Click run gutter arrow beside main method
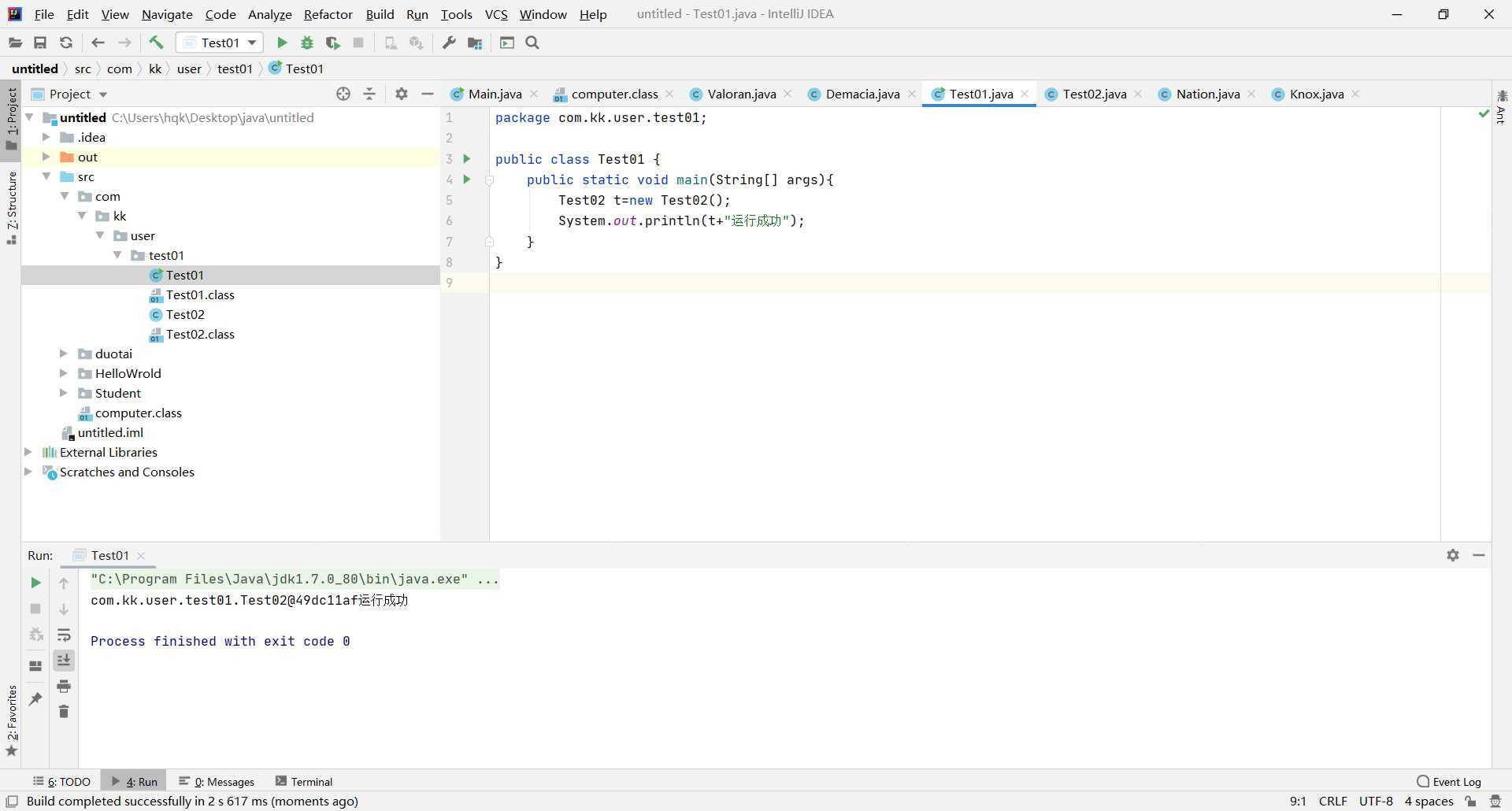 pyautogui.click(x=467, y=179)
